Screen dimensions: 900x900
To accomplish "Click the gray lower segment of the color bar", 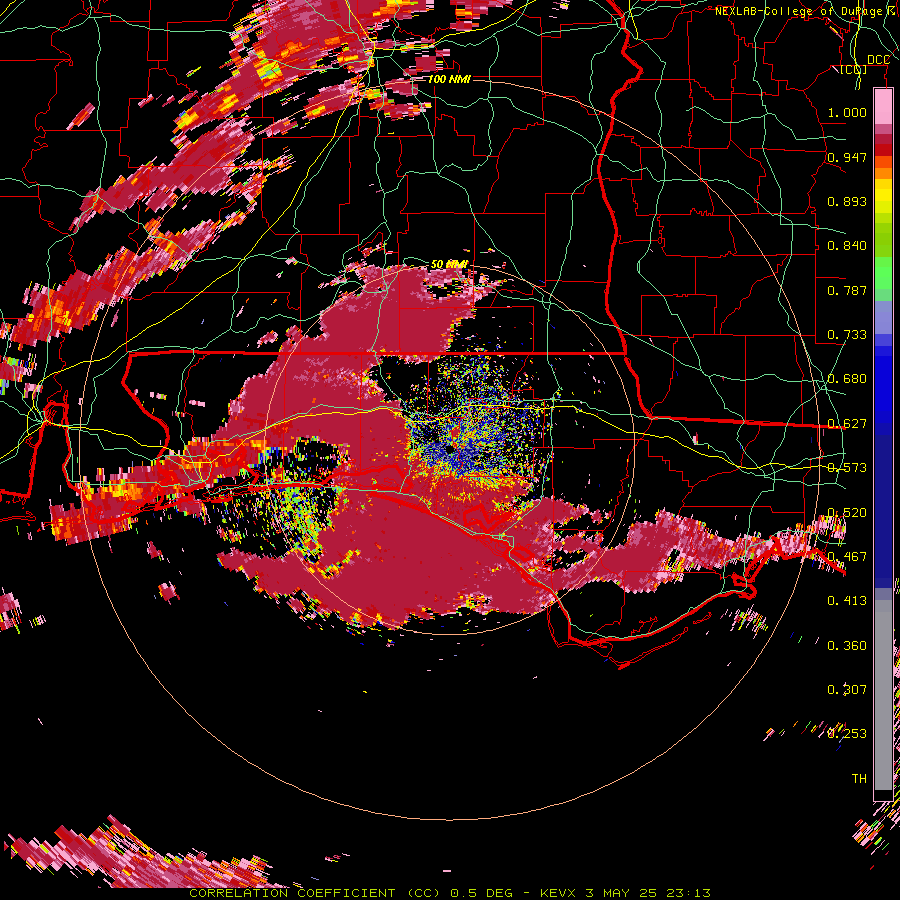I will pos(883,695).
